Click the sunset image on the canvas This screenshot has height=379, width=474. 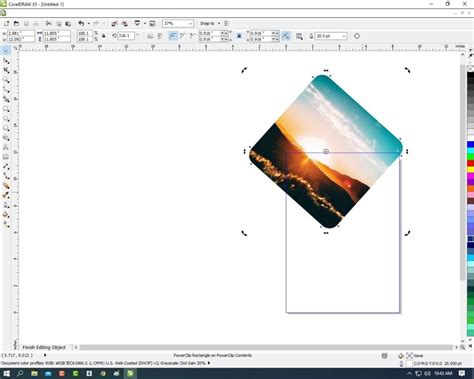[326, 152]
